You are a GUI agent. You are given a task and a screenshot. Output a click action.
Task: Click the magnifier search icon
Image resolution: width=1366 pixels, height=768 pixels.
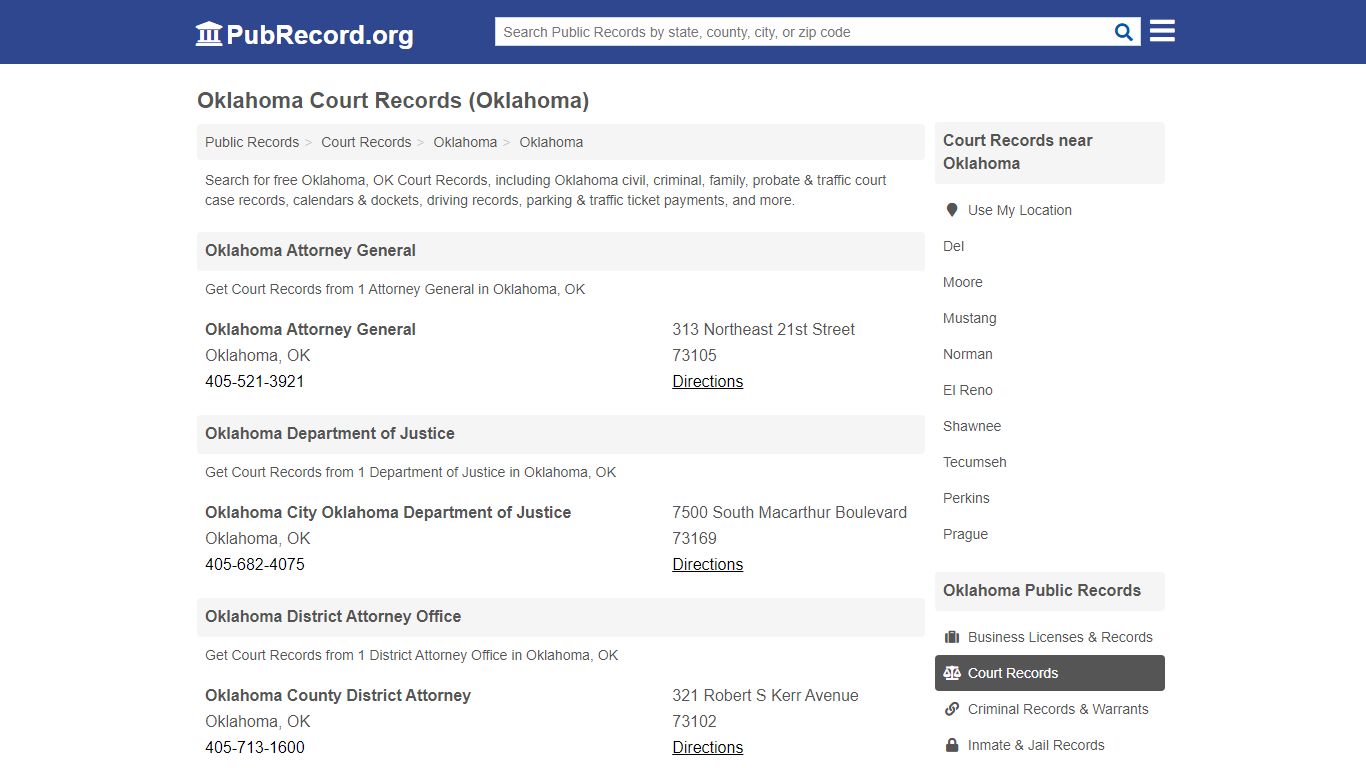(x=1124, y=32)
